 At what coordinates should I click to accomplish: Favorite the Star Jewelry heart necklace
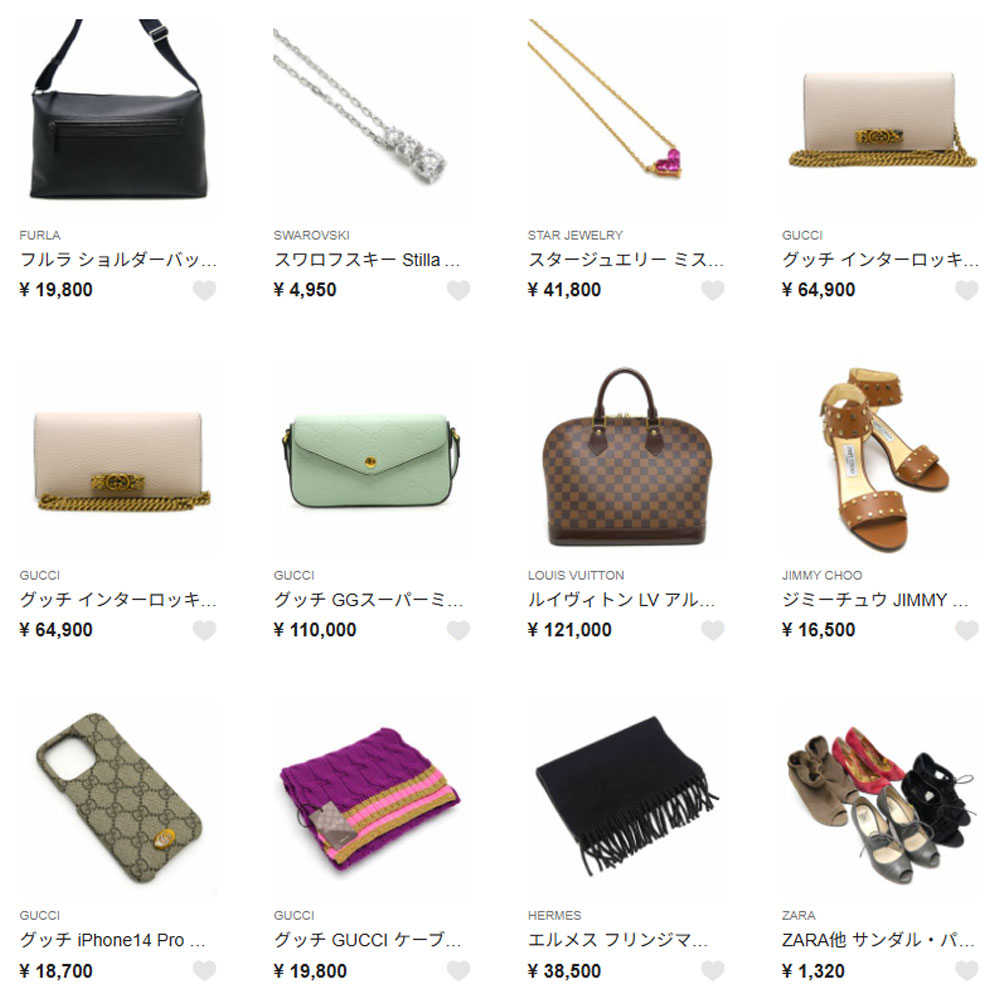click(712, 290)
